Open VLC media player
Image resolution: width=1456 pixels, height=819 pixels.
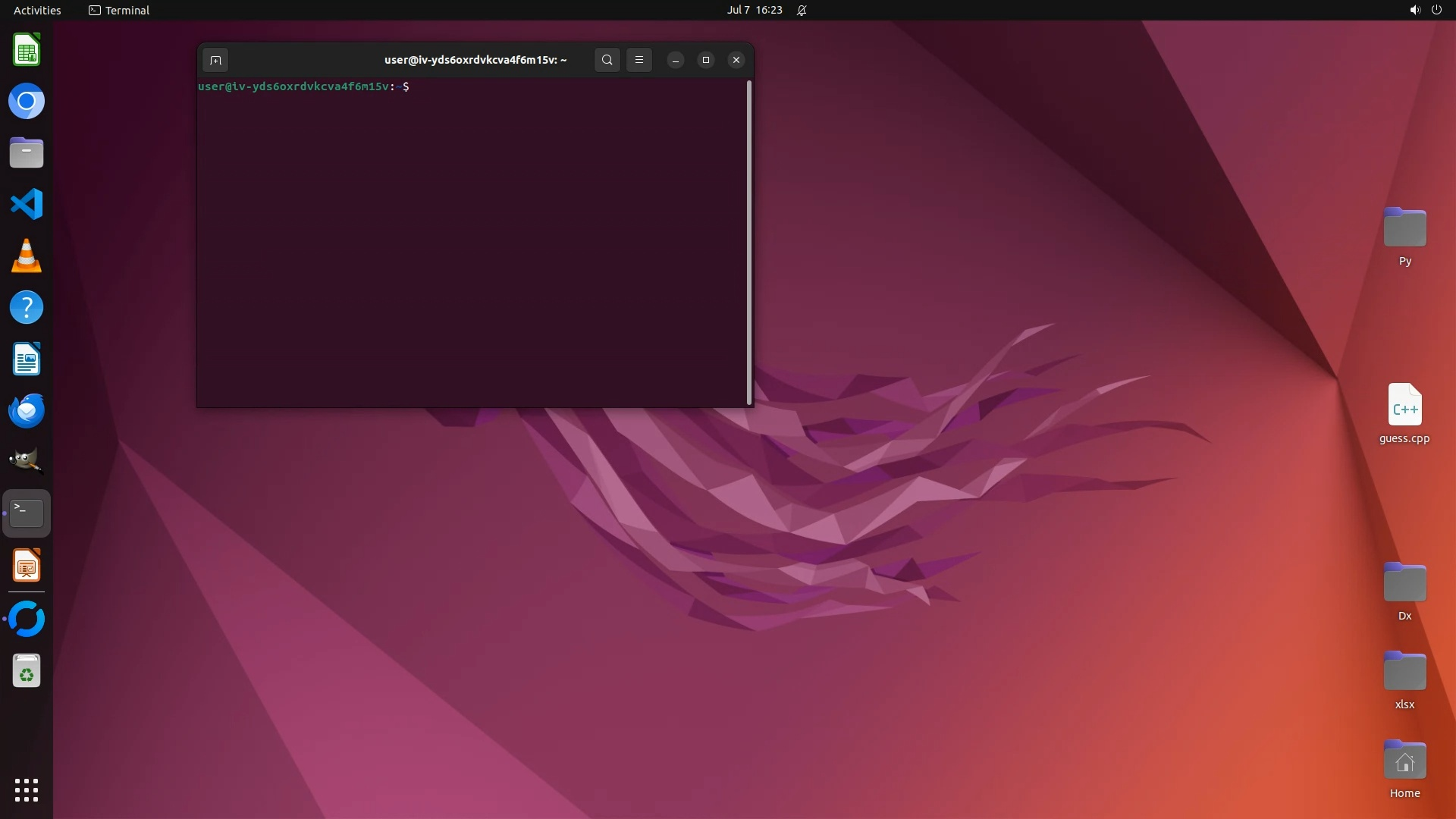[x=27, y=256]
